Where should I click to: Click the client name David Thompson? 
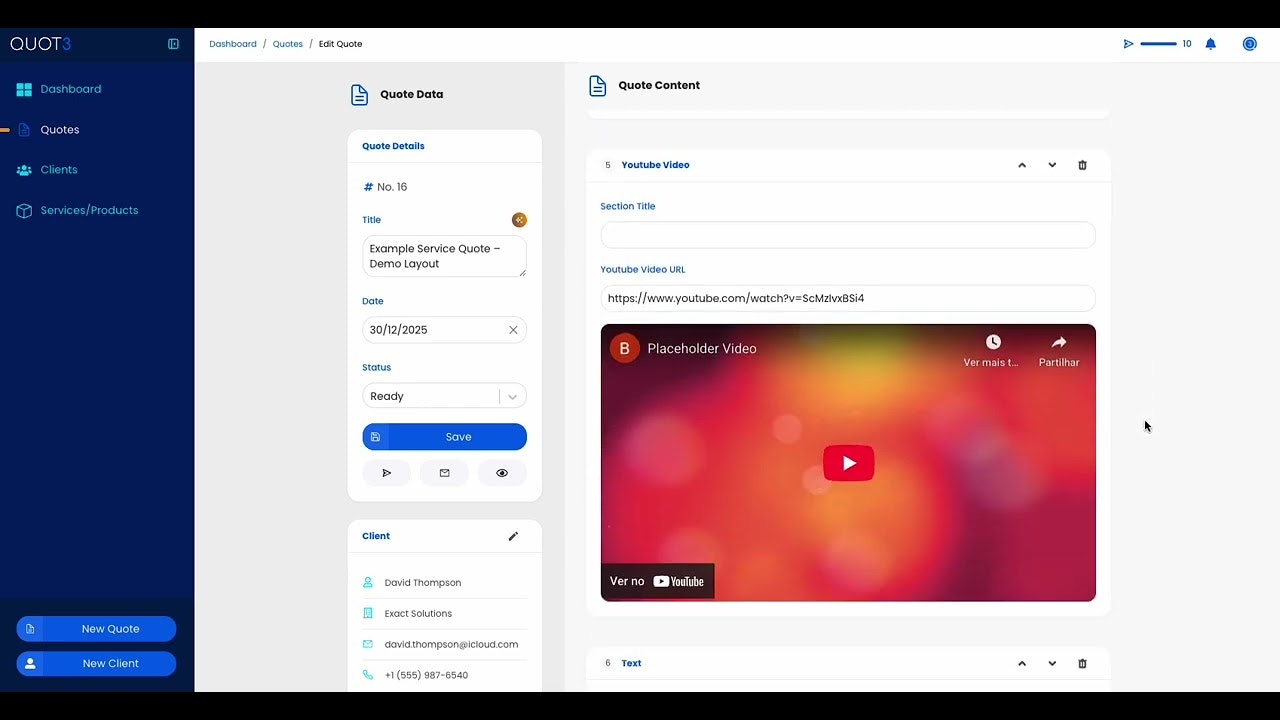pos(423,583)
